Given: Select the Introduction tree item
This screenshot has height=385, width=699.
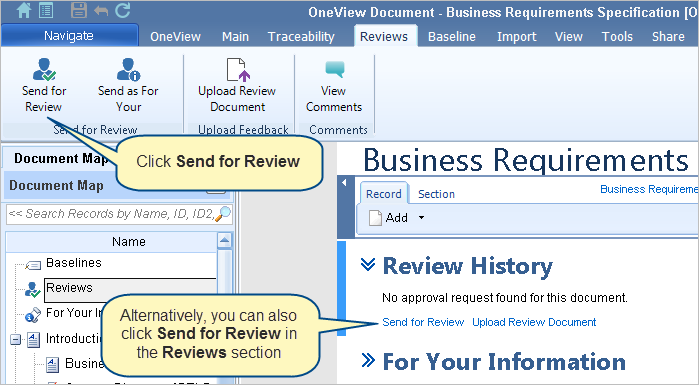Looking at the screenshot, I should click(x=74, y=339).
